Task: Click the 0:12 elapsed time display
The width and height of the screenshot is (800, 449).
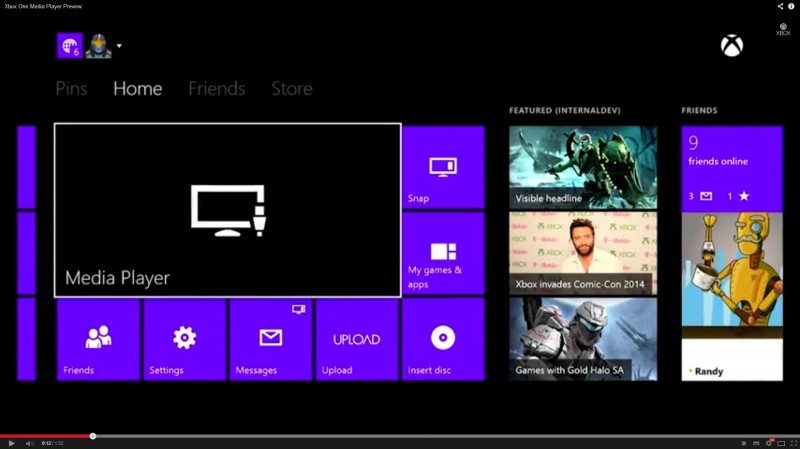Action: pyautogui.click(x=46, y=443)
